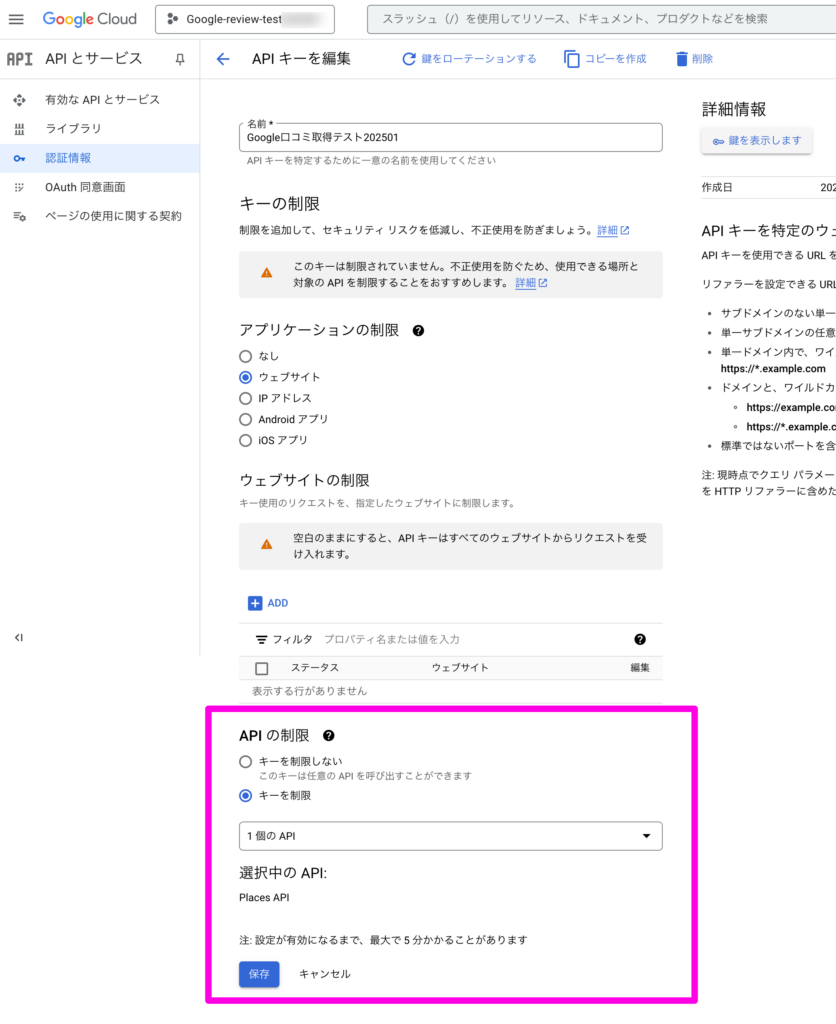Screen dimensions: 836x1024
Task: Click the Places API selected entry
Action: pos(265,897)
